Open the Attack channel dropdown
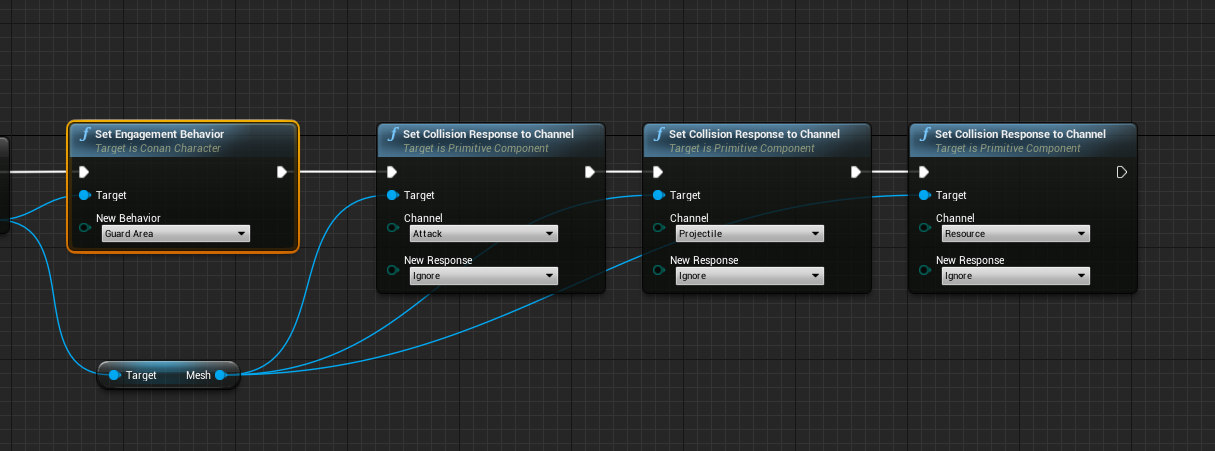1215x451 pixels. click(483, 234)
